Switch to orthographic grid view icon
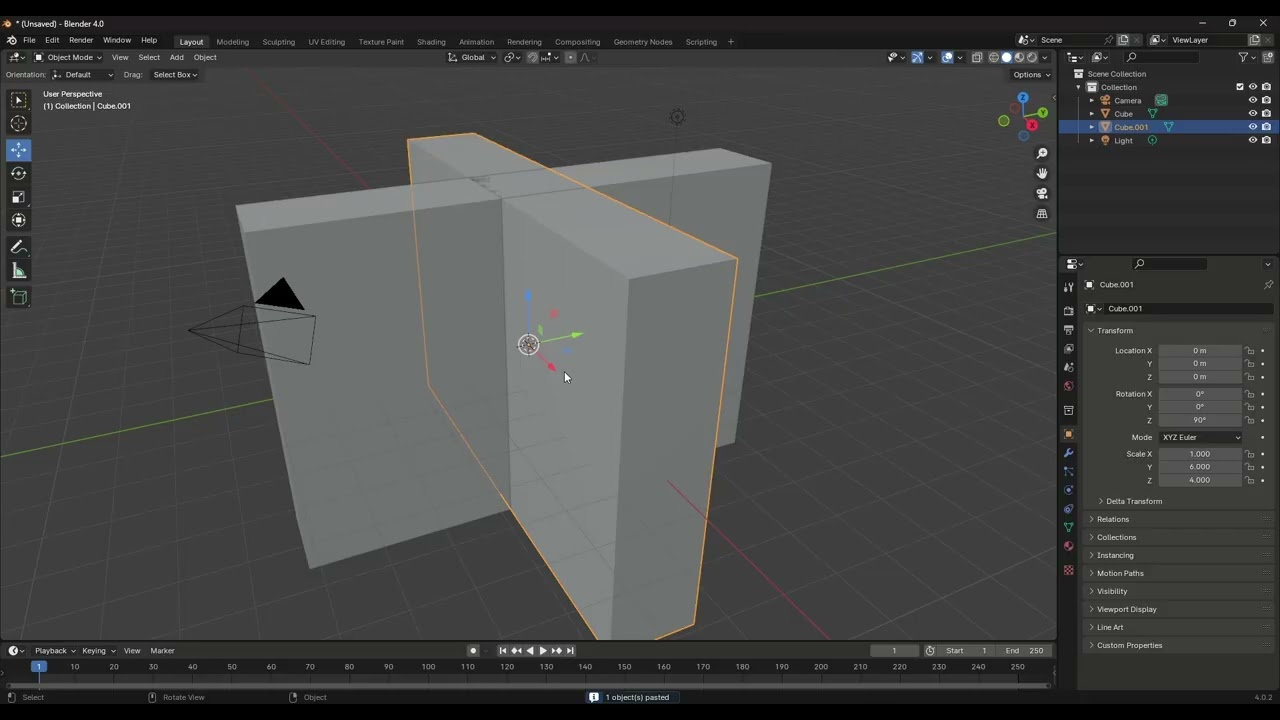1280x720 pixels. point(1042,214)
